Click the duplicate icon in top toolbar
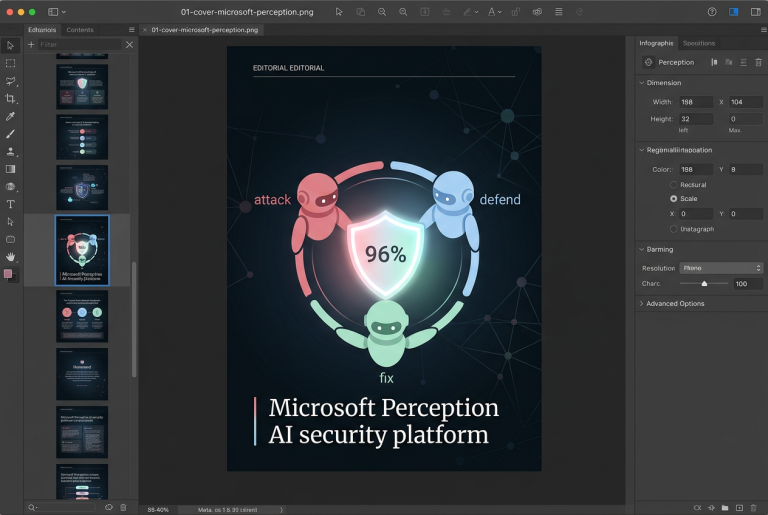 click(x=360, y=12)
